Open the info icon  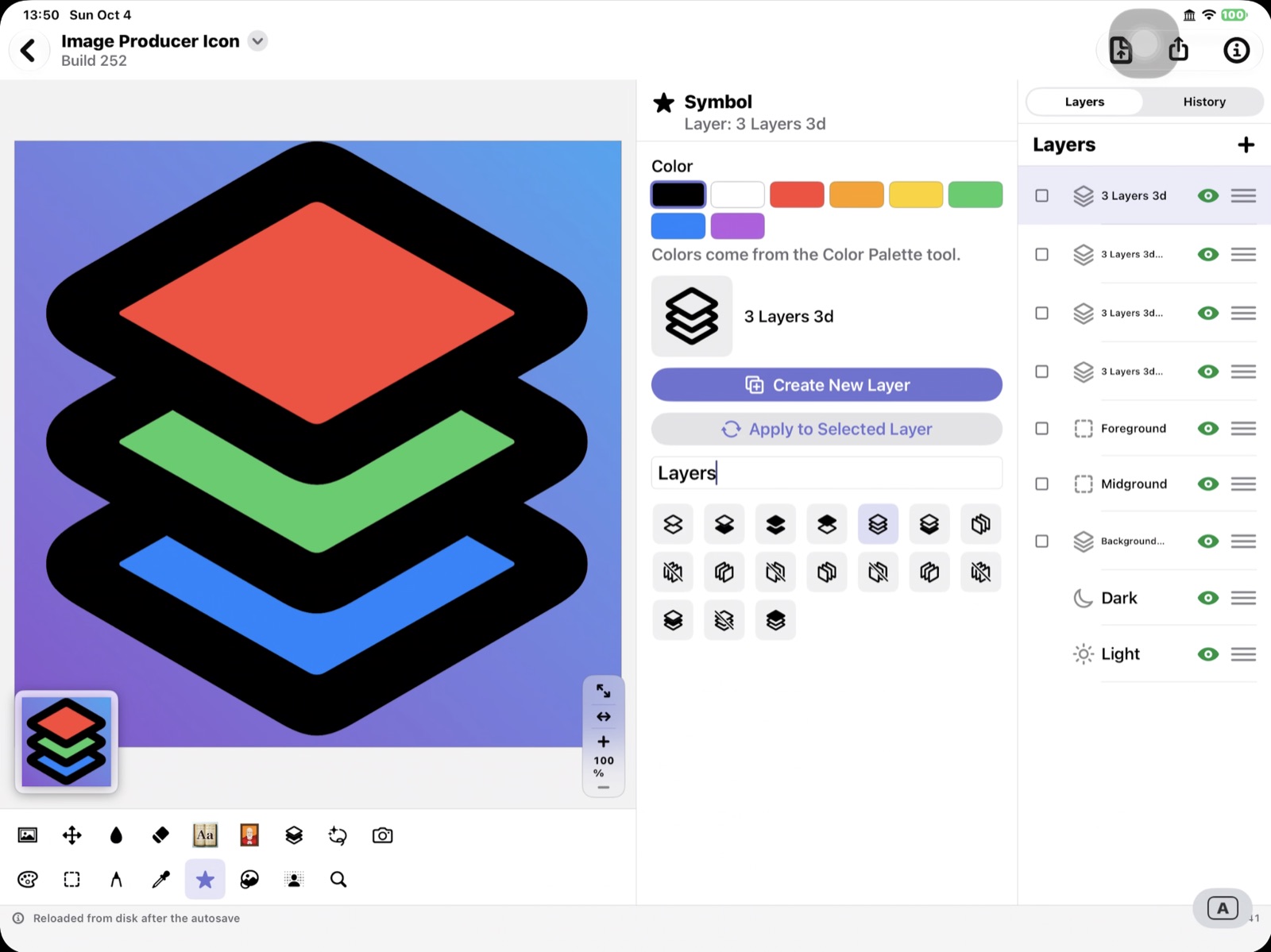pos(1236,51)
